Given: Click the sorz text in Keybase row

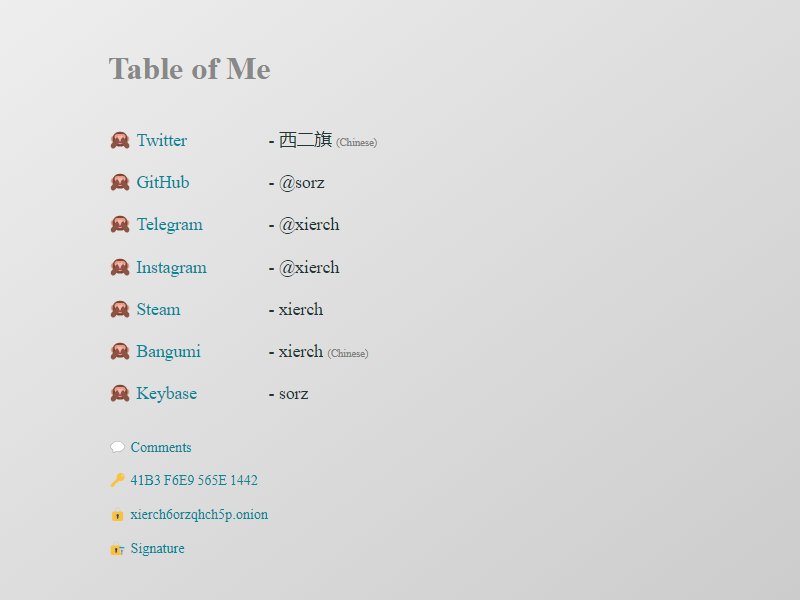Looking at the screenshot, I should 293,394.
